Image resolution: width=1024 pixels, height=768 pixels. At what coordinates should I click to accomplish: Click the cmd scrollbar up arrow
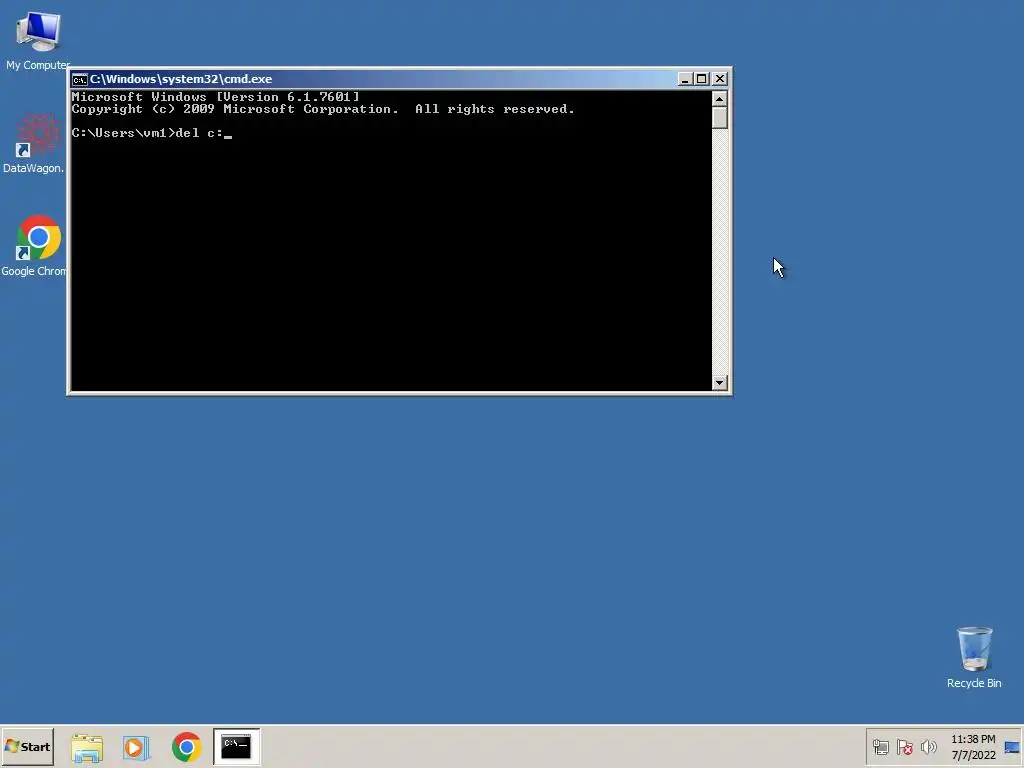pos(720,99)
